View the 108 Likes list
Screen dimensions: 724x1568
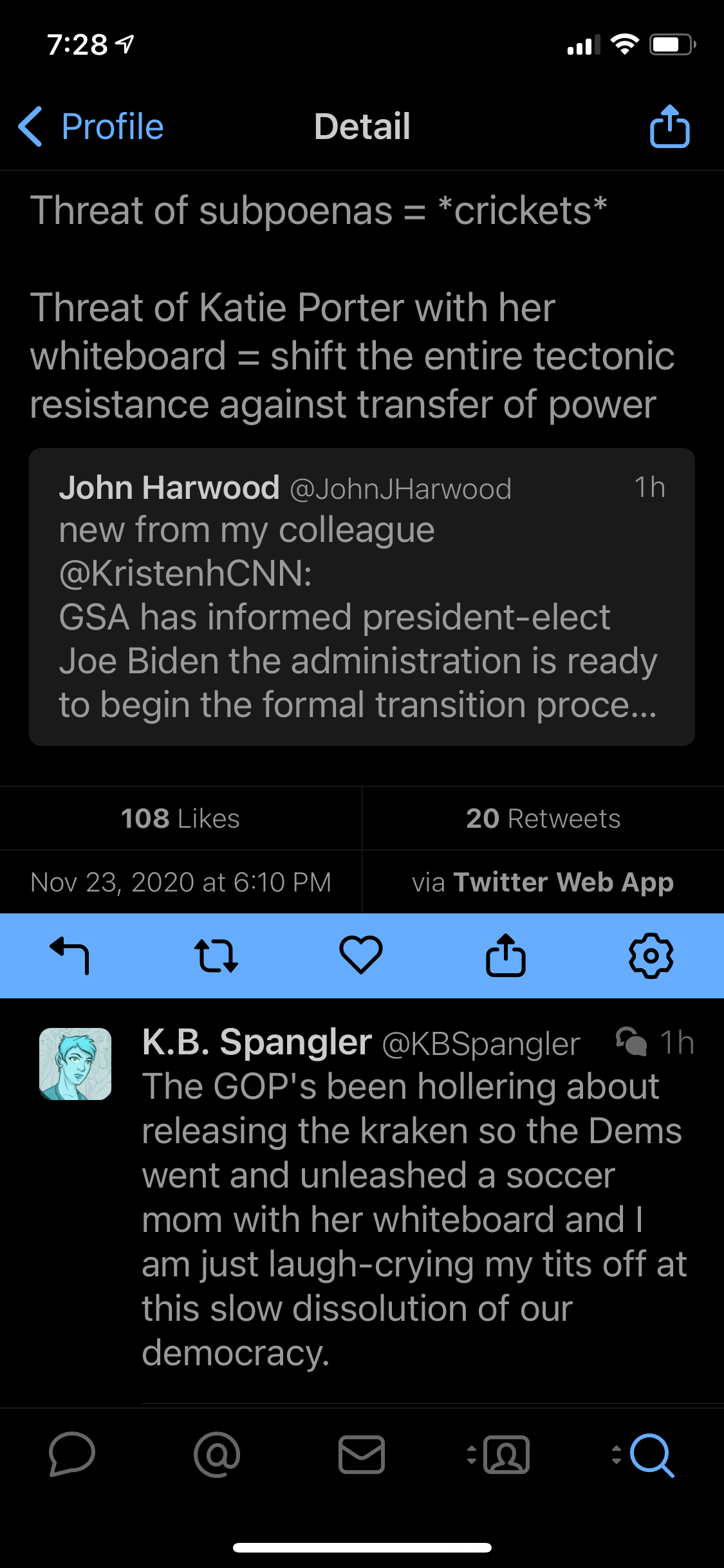[x=180, y=819]
